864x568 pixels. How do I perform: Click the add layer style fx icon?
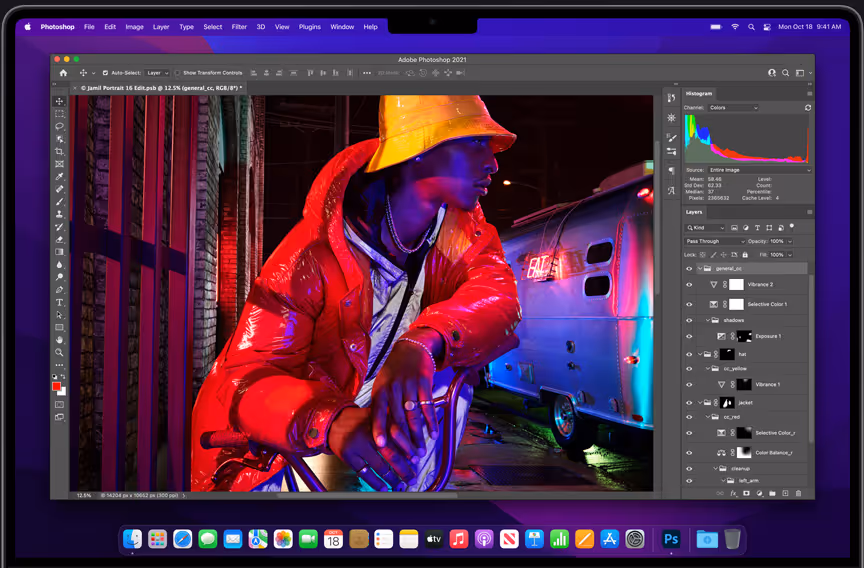pyautogui.click(x=733, y=493)
